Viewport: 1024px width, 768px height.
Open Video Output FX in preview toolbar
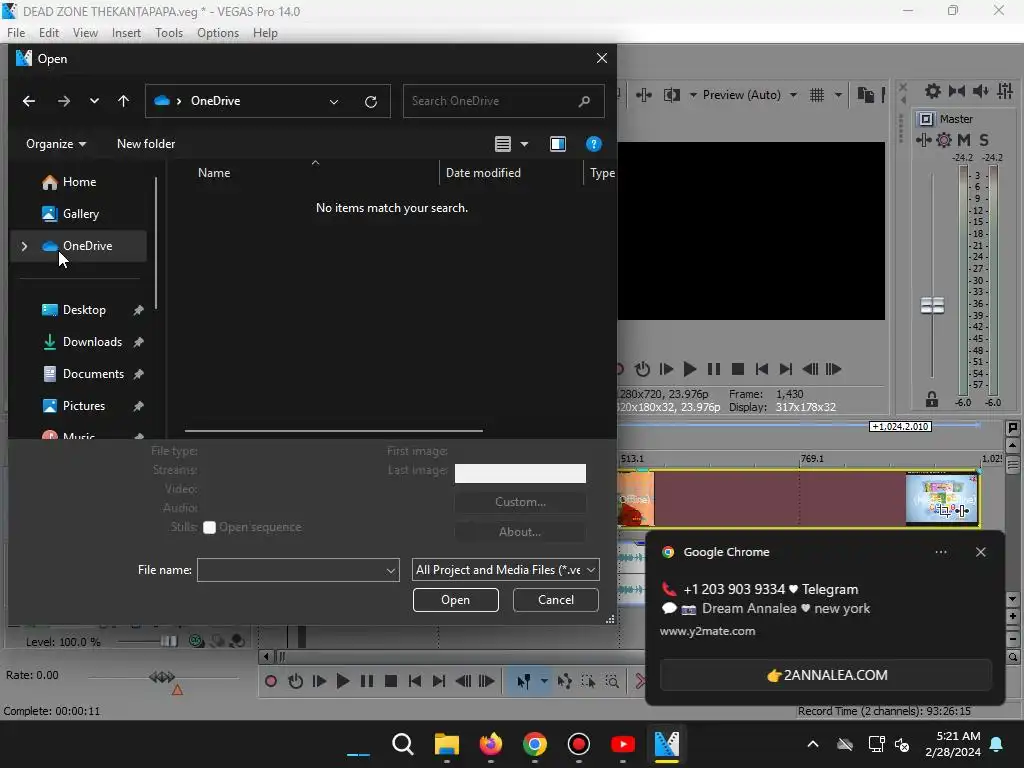point(644,95)
